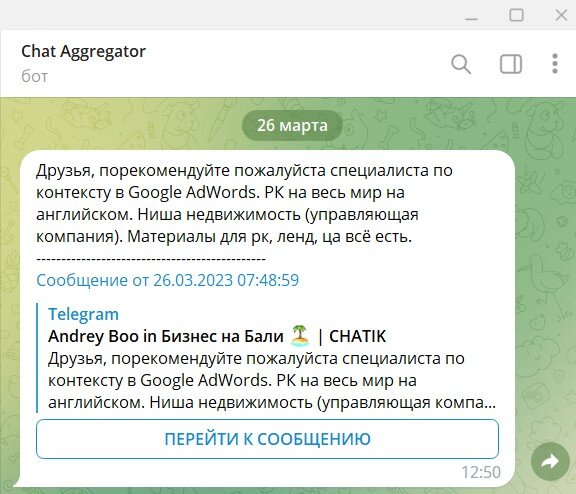Click the Chat Aggregator chat title
The image size is (576, 494).
click(83, 51)
